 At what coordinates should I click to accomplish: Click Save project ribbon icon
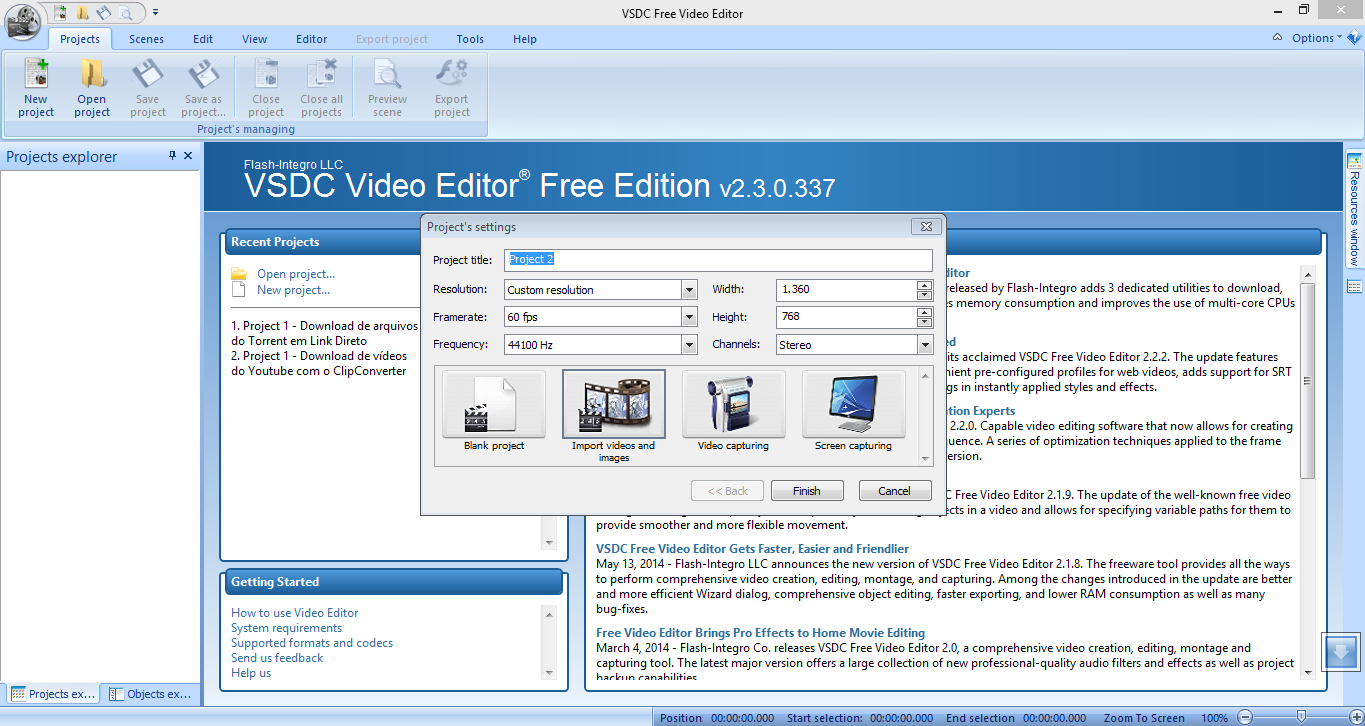(x=148, y=88)
